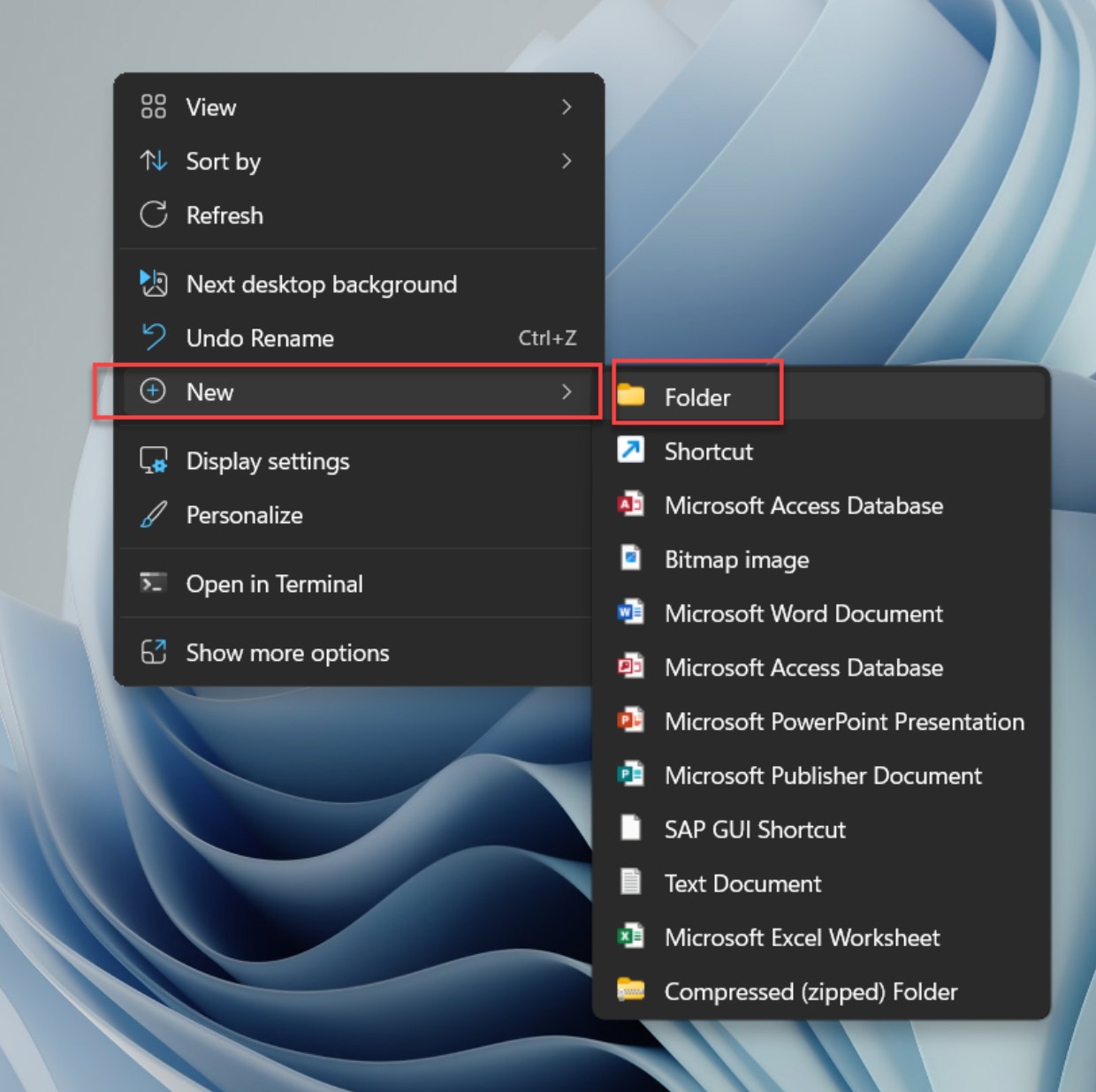Select Bitmap image from the submenu
Screen dimensions: 1096x1092
point(736,560)
